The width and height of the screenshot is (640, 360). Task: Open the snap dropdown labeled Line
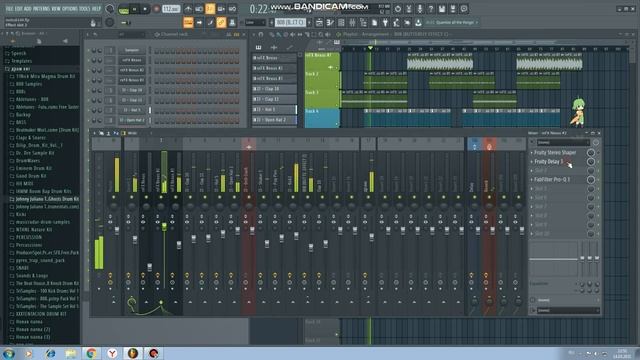255,22
